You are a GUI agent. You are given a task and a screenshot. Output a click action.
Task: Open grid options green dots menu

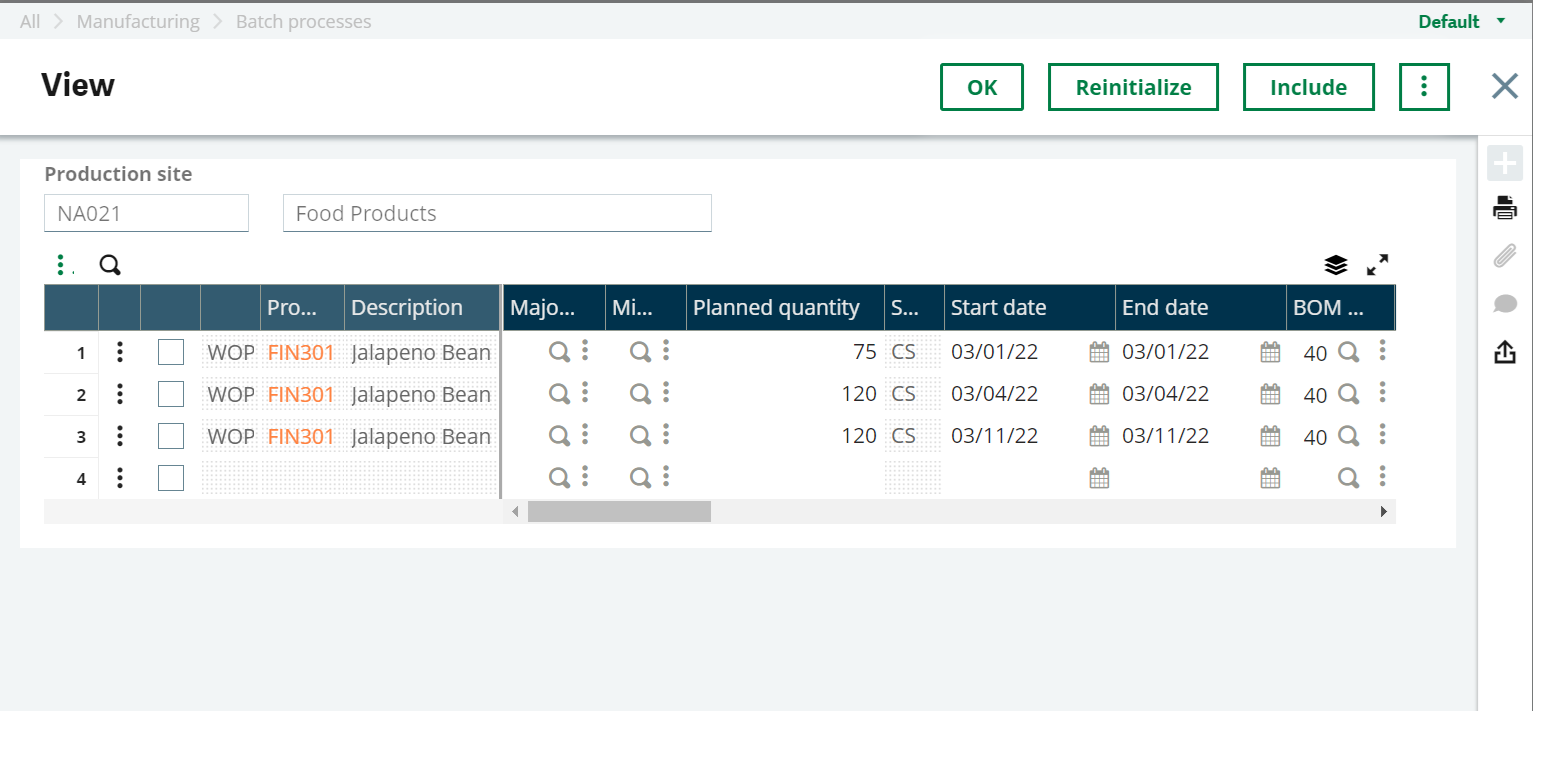click(x=61, y=265)
